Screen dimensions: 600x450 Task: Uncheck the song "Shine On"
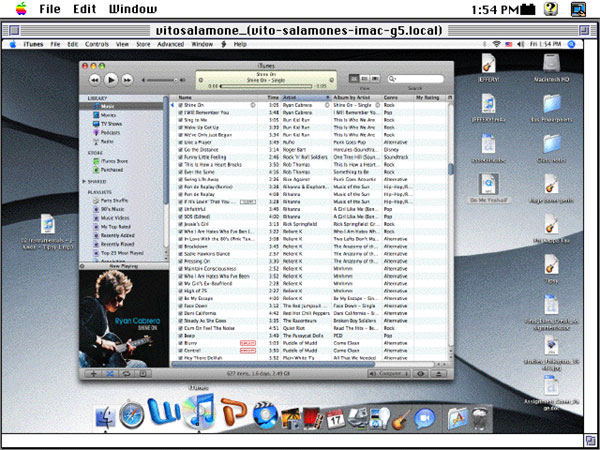[x=181, y=106]
